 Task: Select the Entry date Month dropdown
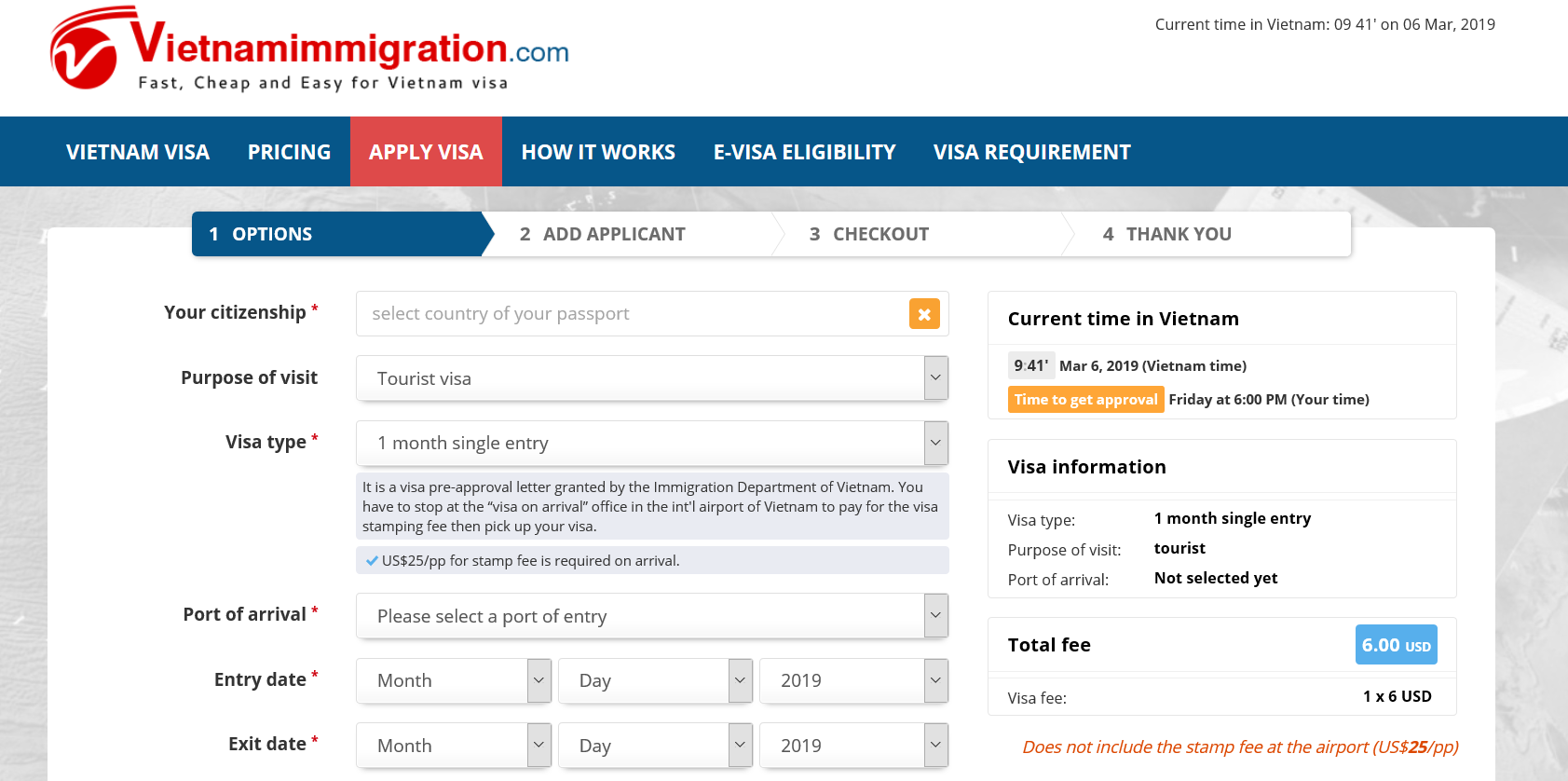[453, 680]
